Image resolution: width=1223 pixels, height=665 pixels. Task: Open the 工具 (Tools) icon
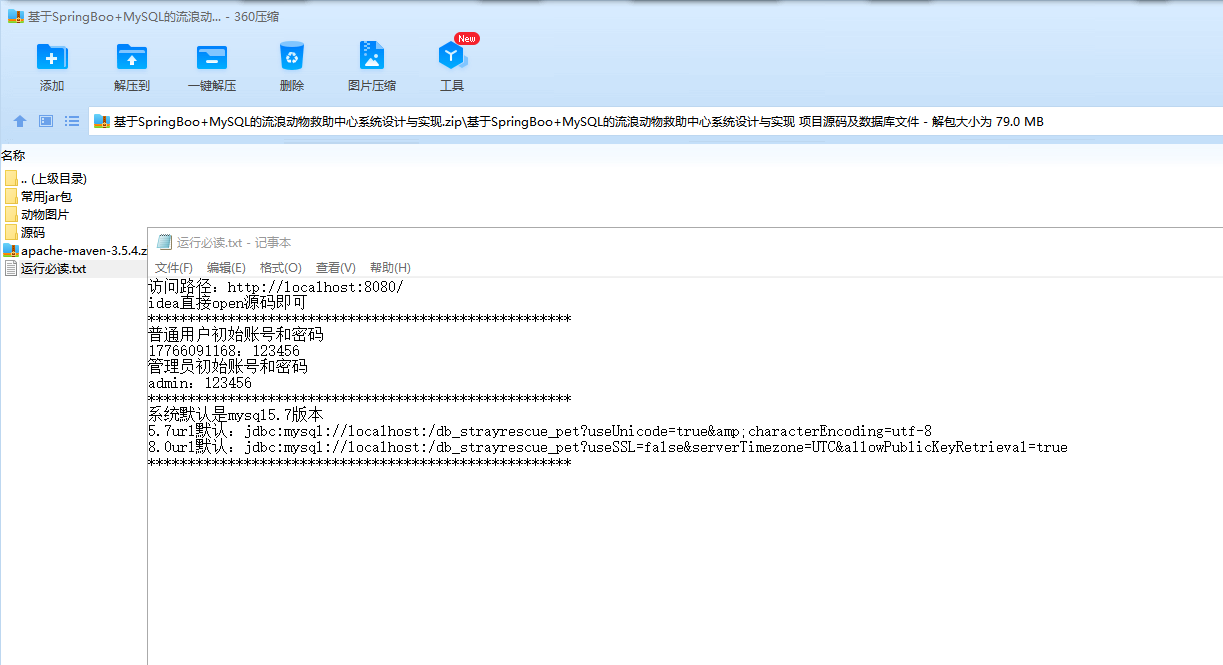coord(452,57)
